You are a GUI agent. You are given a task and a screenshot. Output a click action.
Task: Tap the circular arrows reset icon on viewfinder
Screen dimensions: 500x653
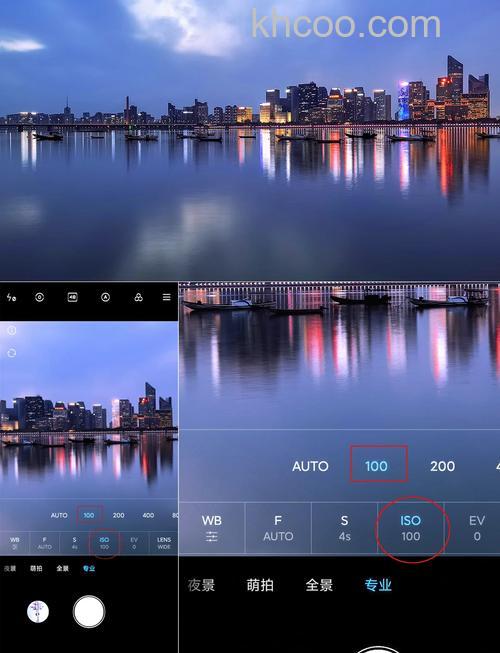pyautogui.click(x=12, y=353)
